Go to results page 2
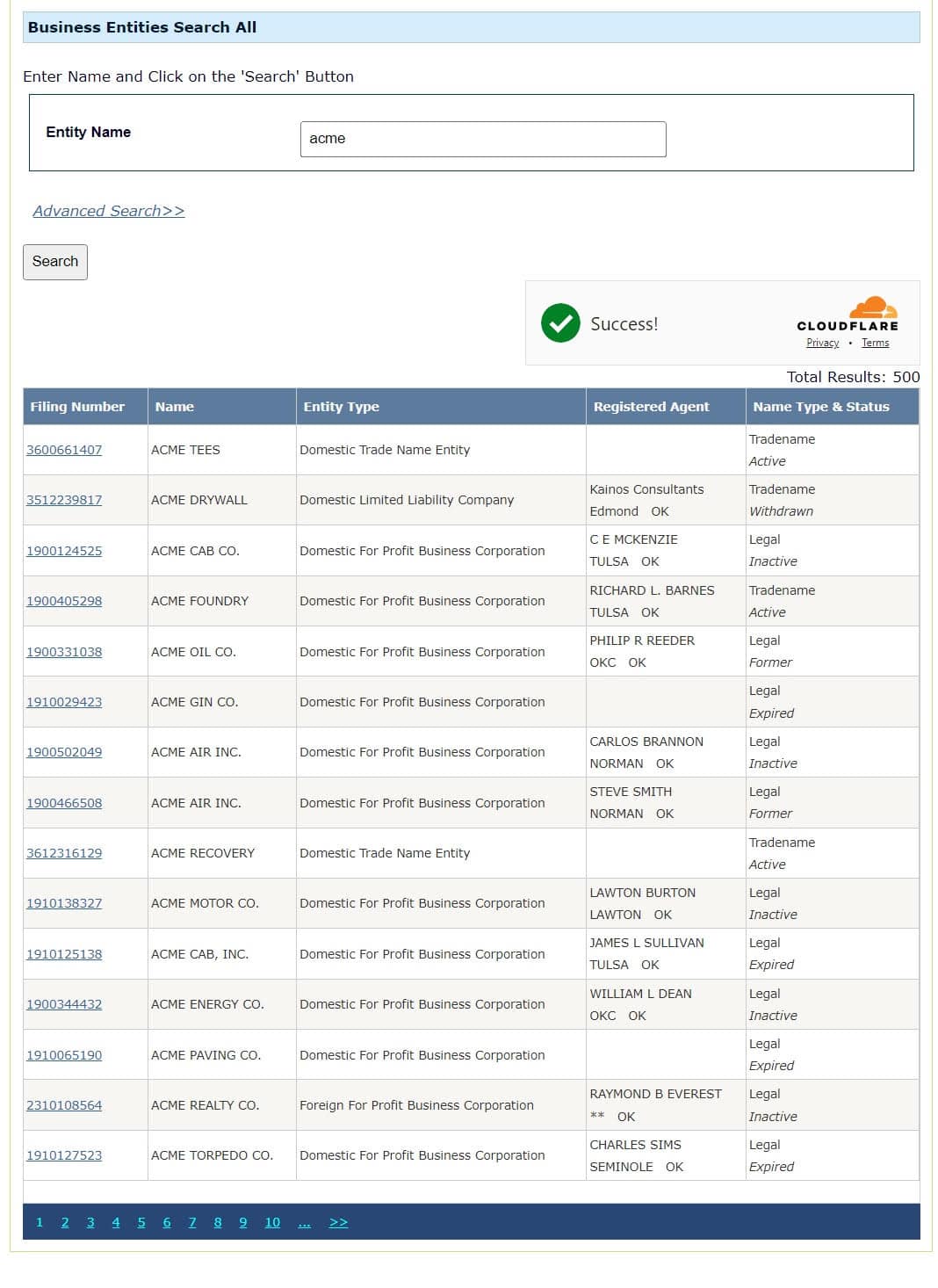Viewport: 938px width, 1288px height. pyautogui.click(x=64, y=1222)
